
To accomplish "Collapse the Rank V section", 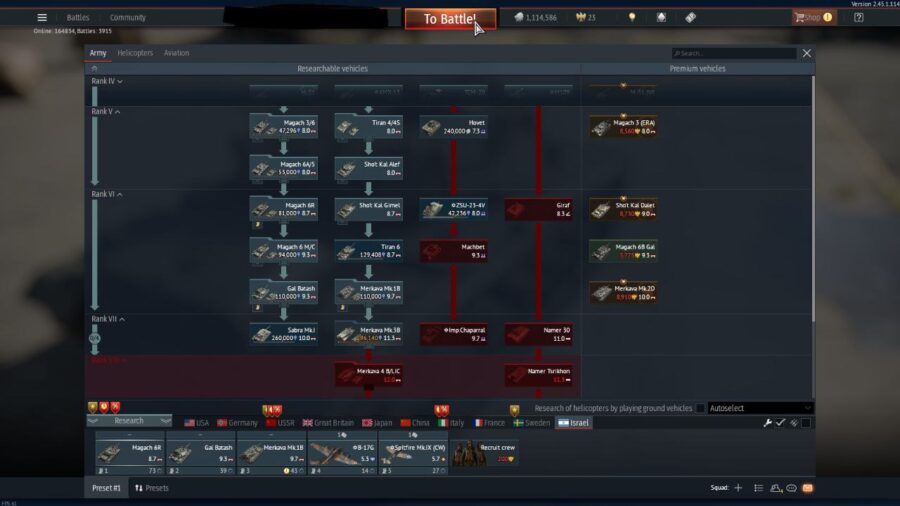I will (x=106, y=111).
